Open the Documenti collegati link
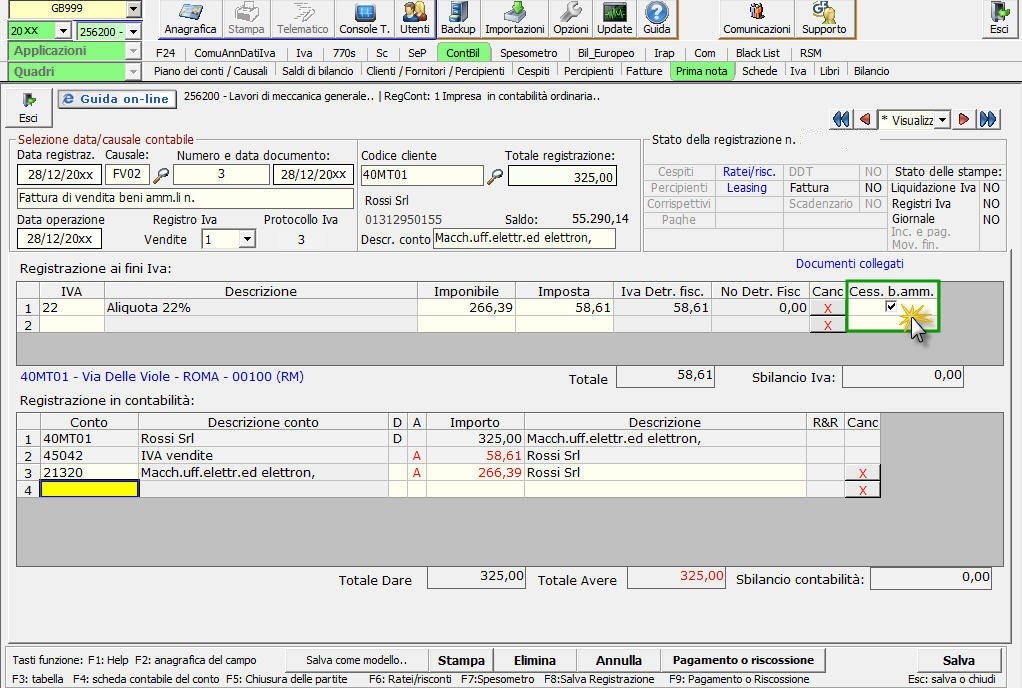 coord(849,264)
